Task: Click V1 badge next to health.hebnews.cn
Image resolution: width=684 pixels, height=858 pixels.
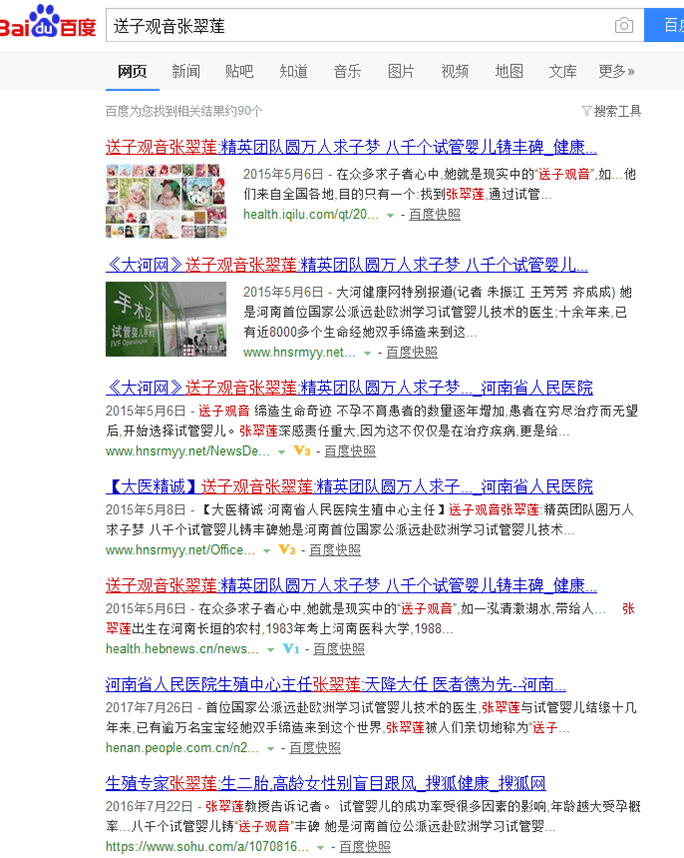Action: click(291, 648)
